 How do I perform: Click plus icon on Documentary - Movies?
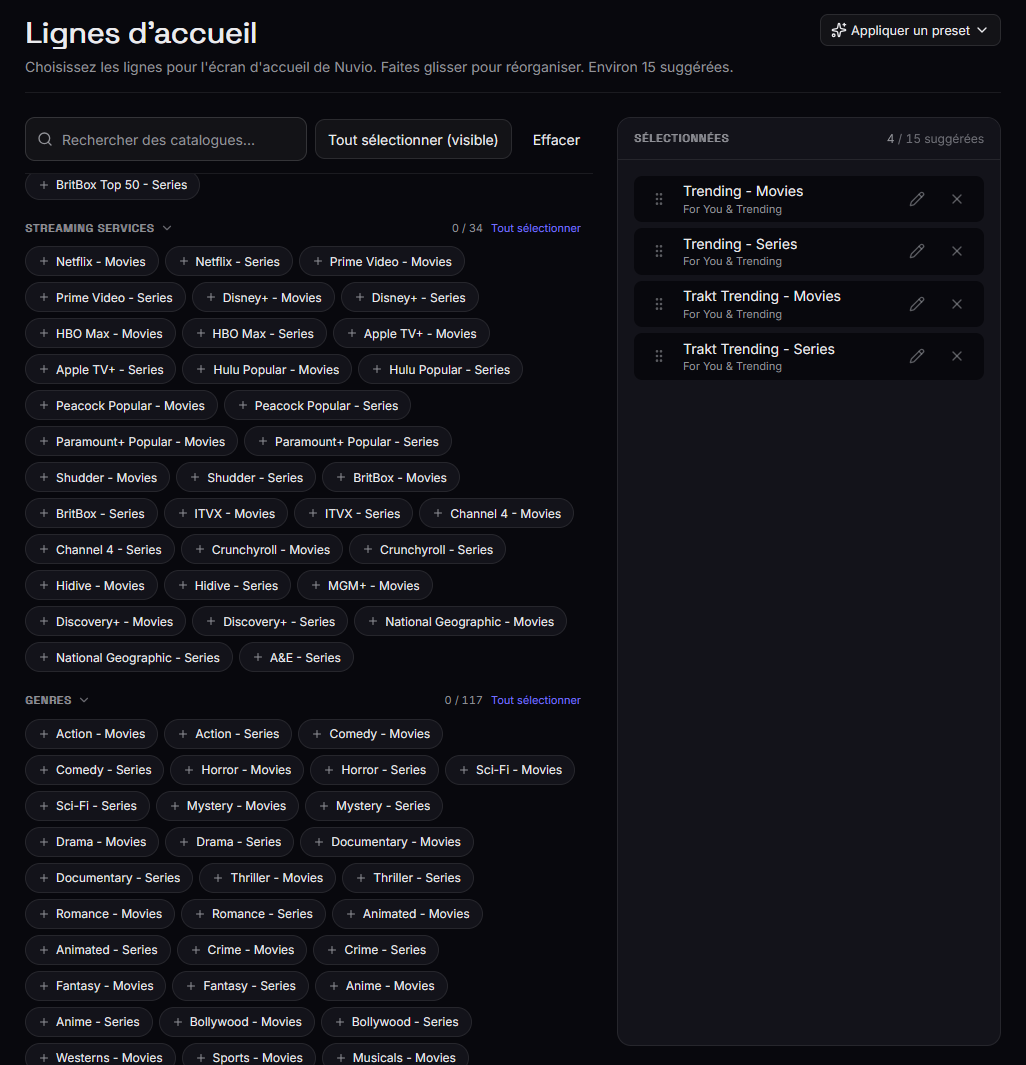point(318,842)
